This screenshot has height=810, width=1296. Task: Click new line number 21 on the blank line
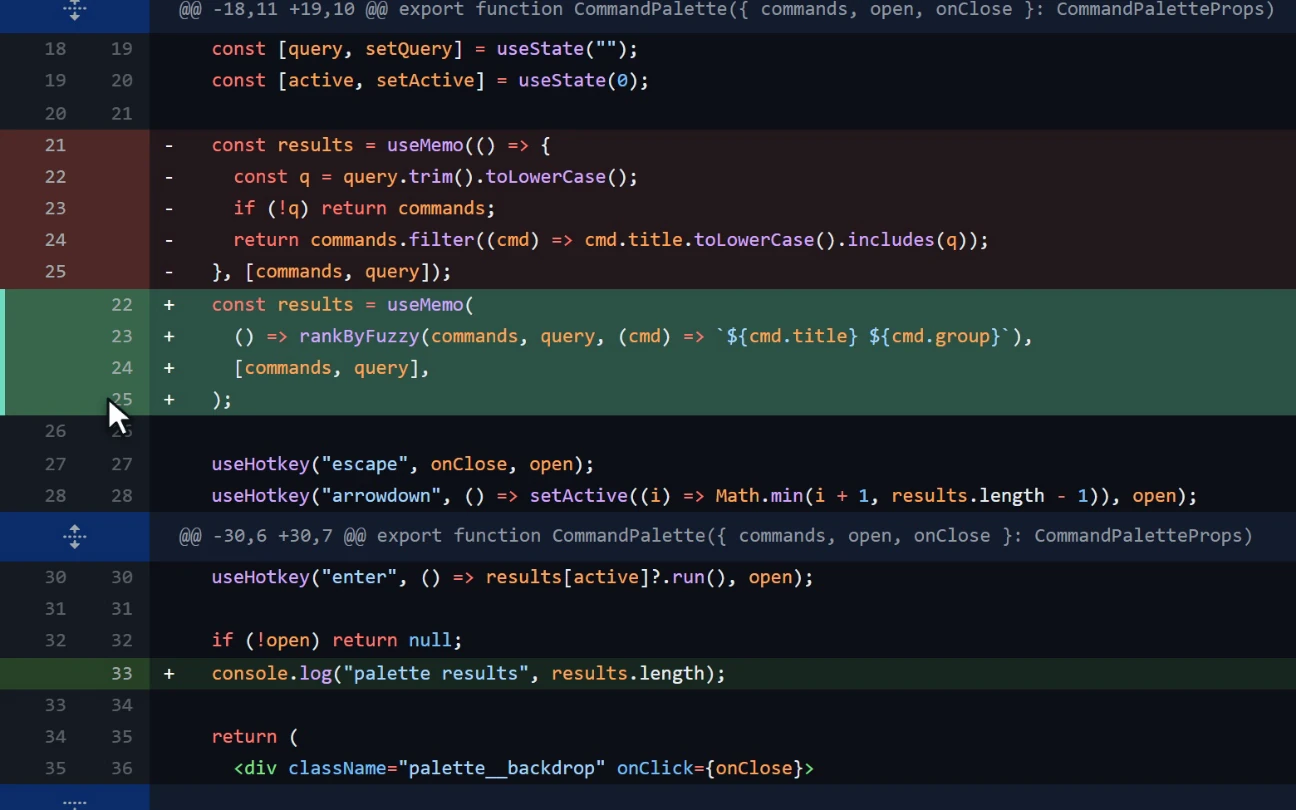tap(122, 113)
